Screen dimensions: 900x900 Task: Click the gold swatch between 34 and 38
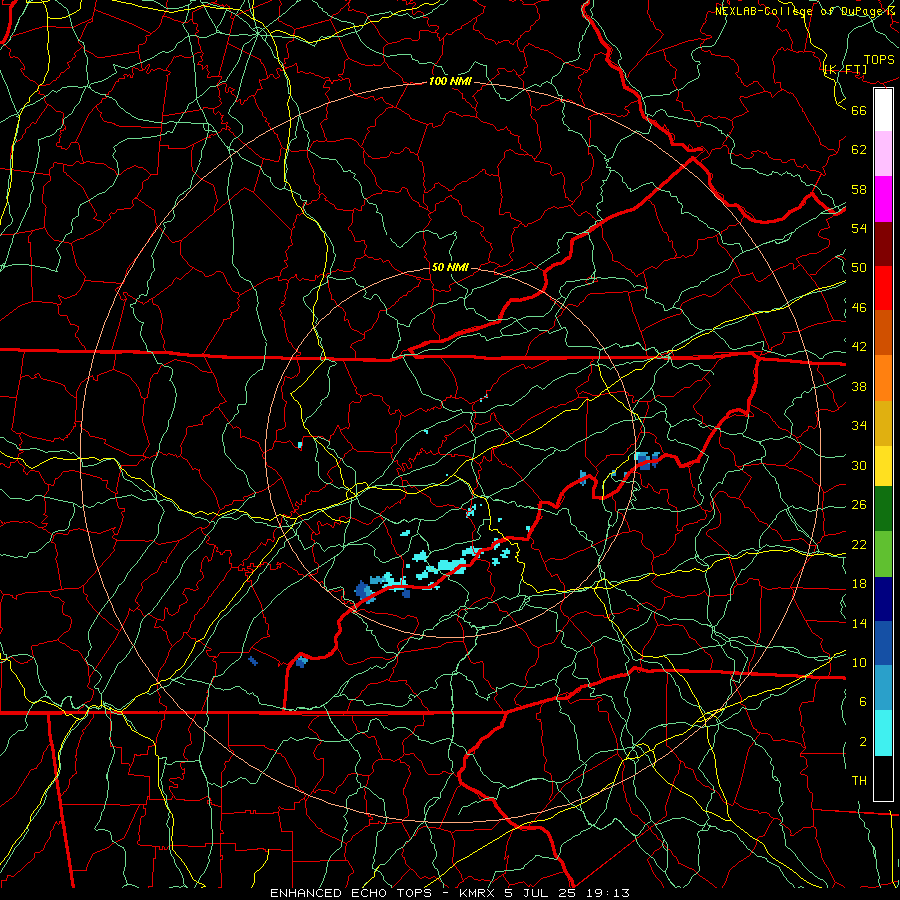tap(883, 423)
